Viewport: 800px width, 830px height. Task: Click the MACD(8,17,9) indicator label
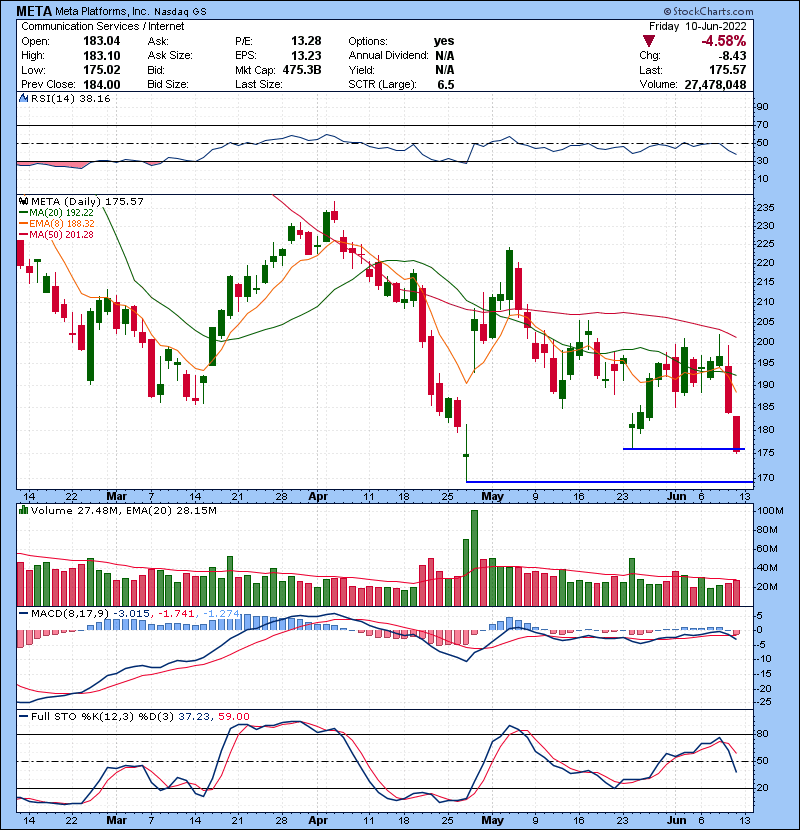[x=70, y=614]
